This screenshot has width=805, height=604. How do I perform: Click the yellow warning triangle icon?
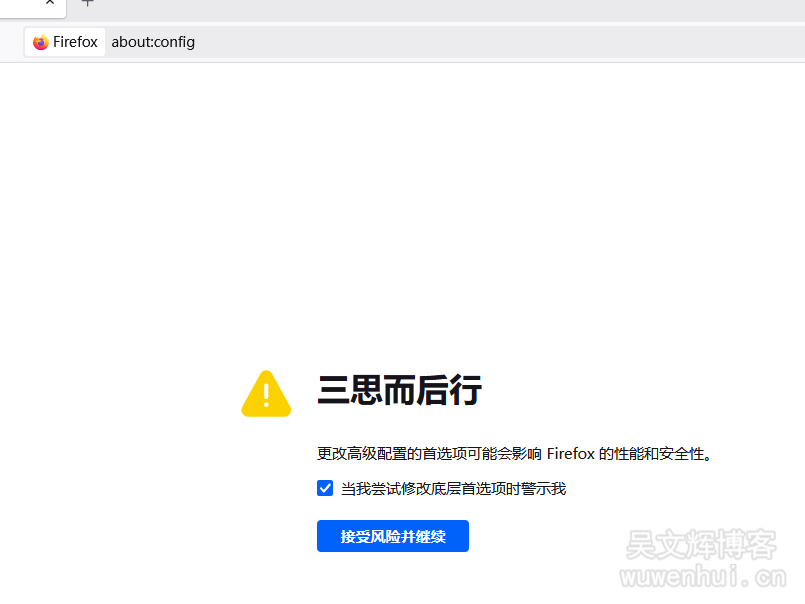tap(266, 393)
